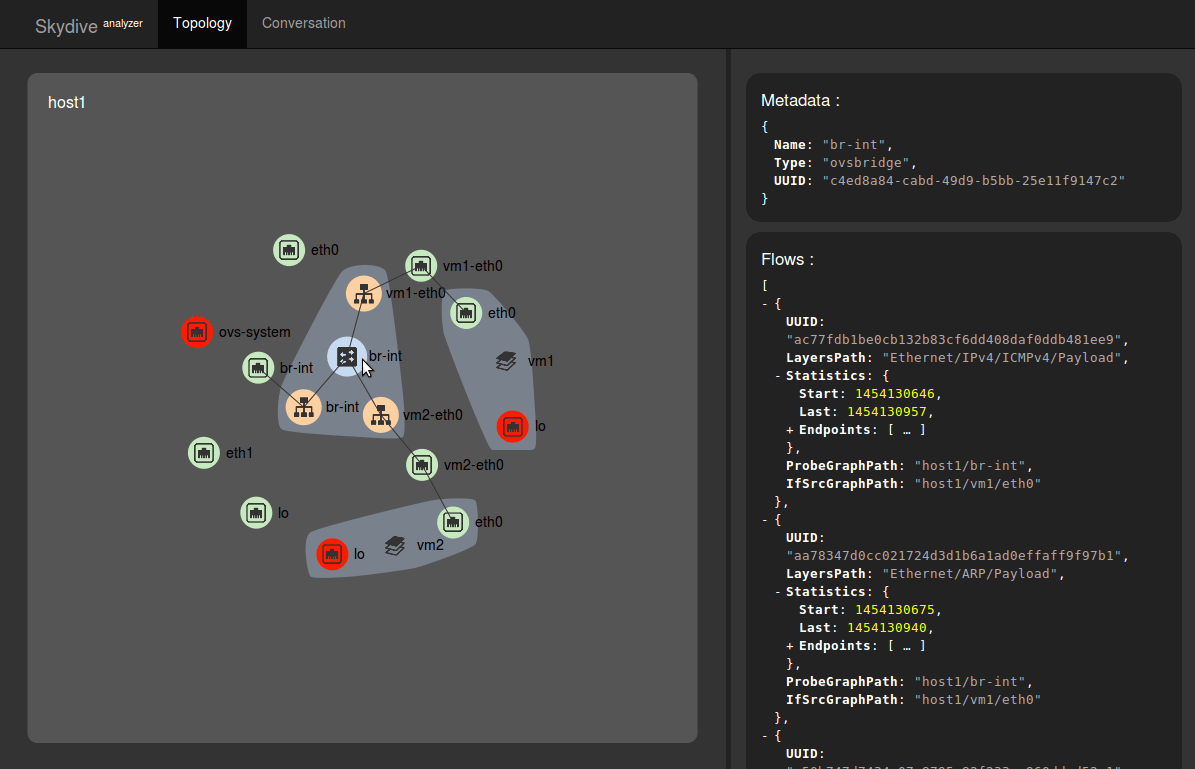The width and height of the screenshot is (1195, 769).
Task: Click the orange vm1-eth0 port node
Action: tap(364, 293)
